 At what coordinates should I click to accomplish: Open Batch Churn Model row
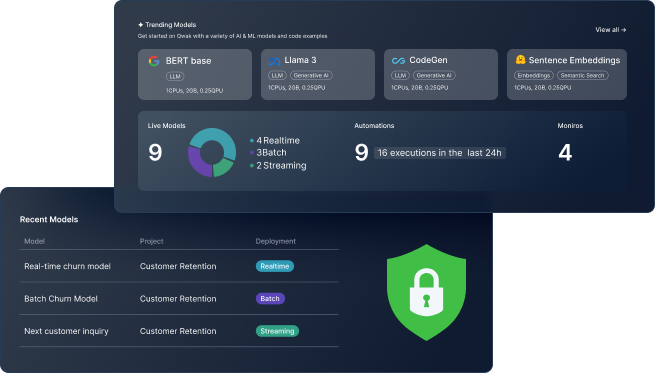tap(179, 298)
